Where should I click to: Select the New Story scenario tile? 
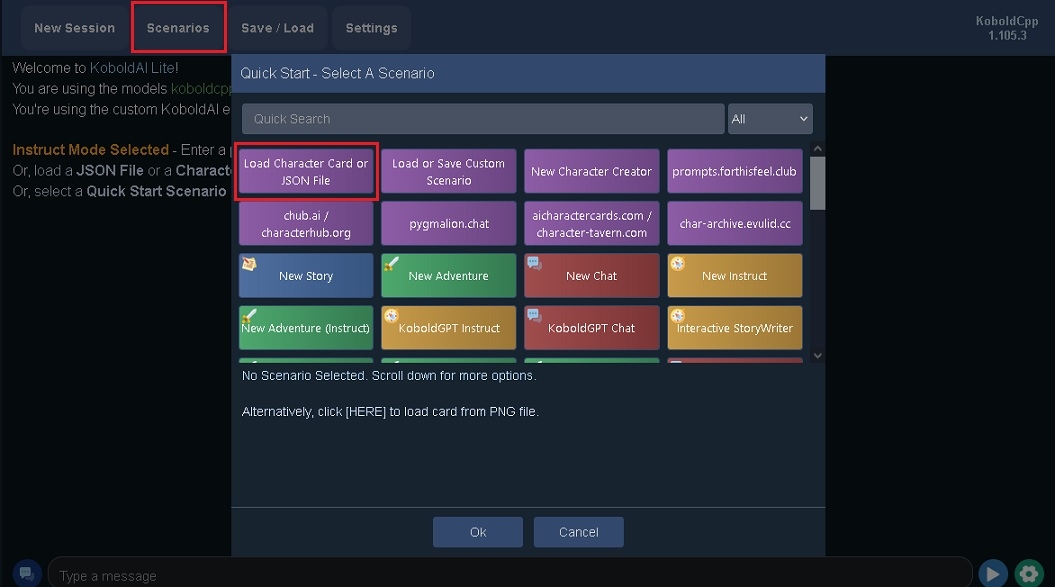click(x=306, y=276)
